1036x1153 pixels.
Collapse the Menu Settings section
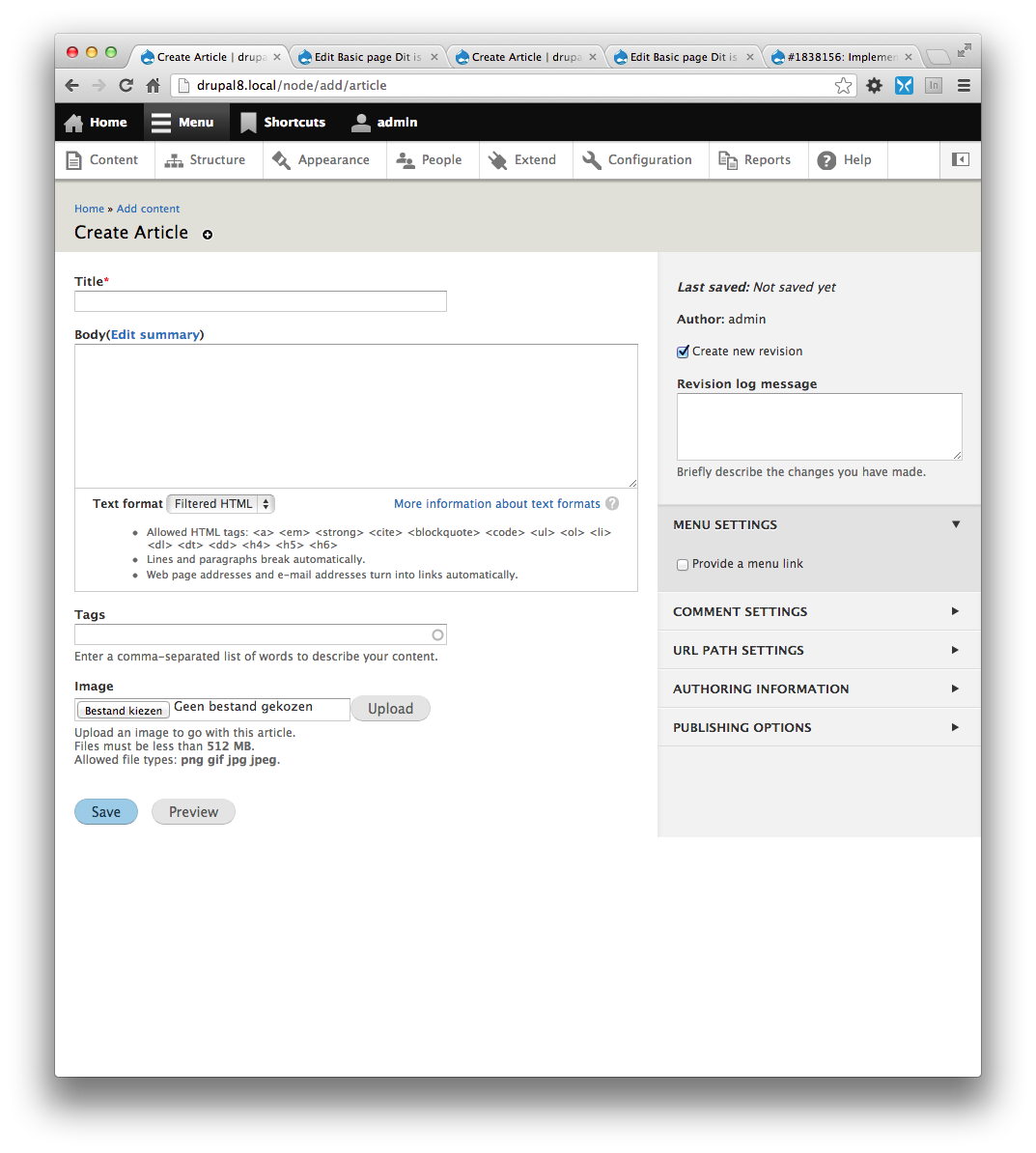coord(819,525)
